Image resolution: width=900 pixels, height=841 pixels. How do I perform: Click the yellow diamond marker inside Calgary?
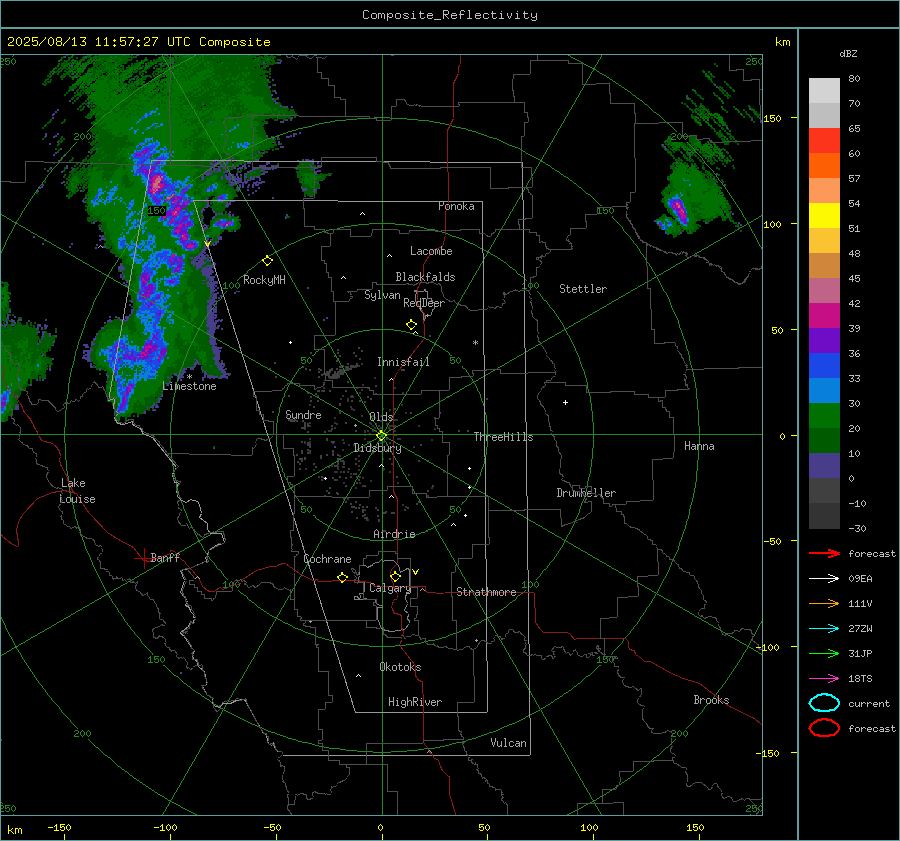click(x=395, y=576)
